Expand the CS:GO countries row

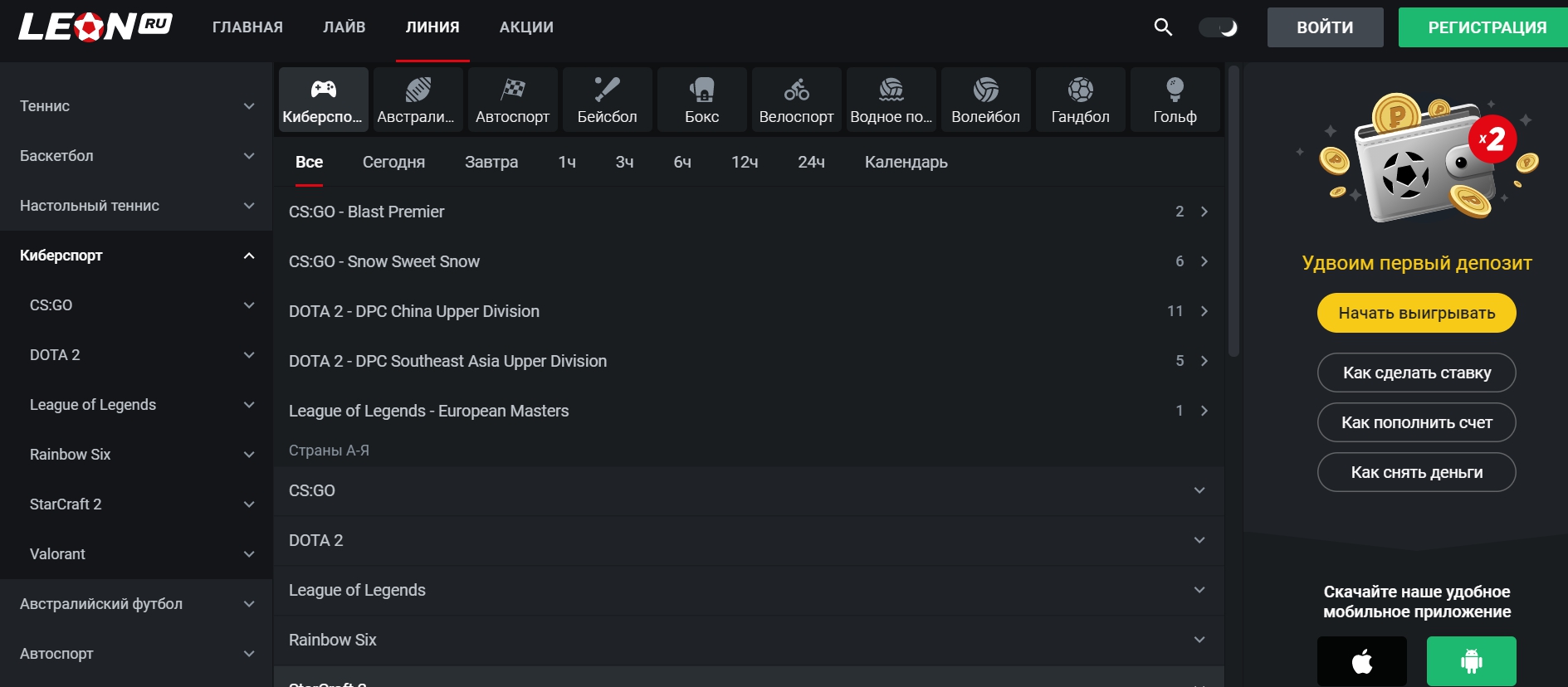click(x=749, y=490)
